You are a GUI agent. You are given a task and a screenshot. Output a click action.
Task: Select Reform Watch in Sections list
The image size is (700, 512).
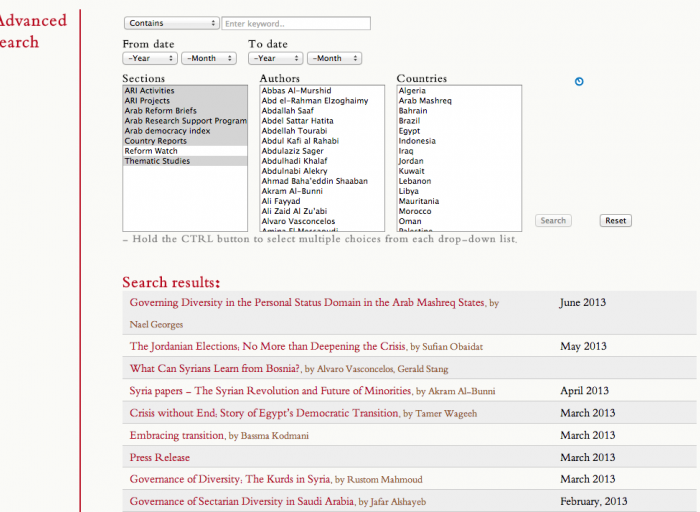151,151
